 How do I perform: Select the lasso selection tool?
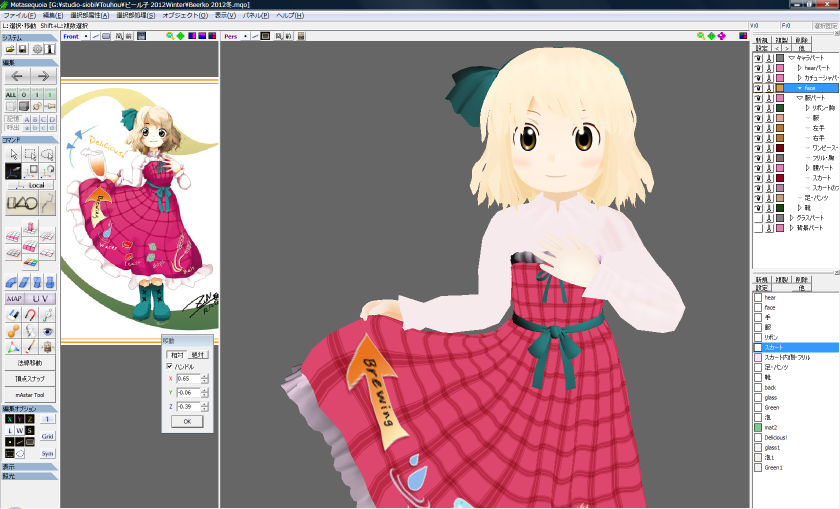[48, 155]
